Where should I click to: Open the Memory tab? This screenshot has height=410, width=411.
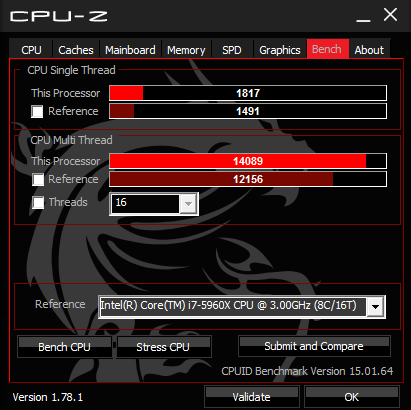pyautogui.click(x=186, y=49)
